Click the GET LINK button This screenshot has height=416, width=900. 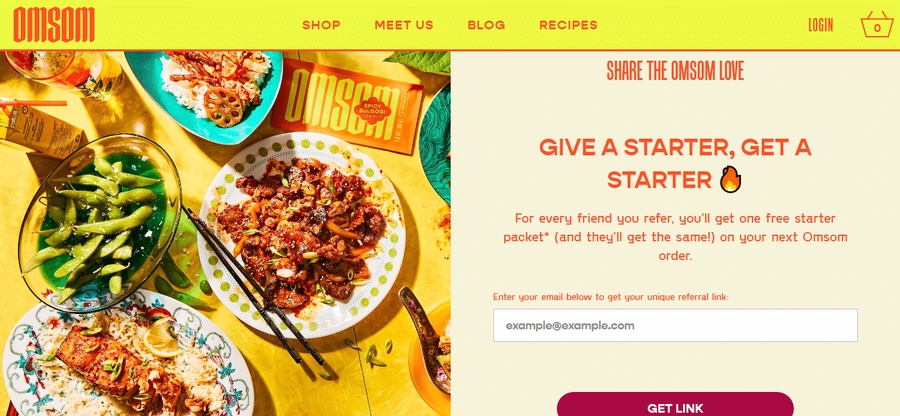click(675, 405)
